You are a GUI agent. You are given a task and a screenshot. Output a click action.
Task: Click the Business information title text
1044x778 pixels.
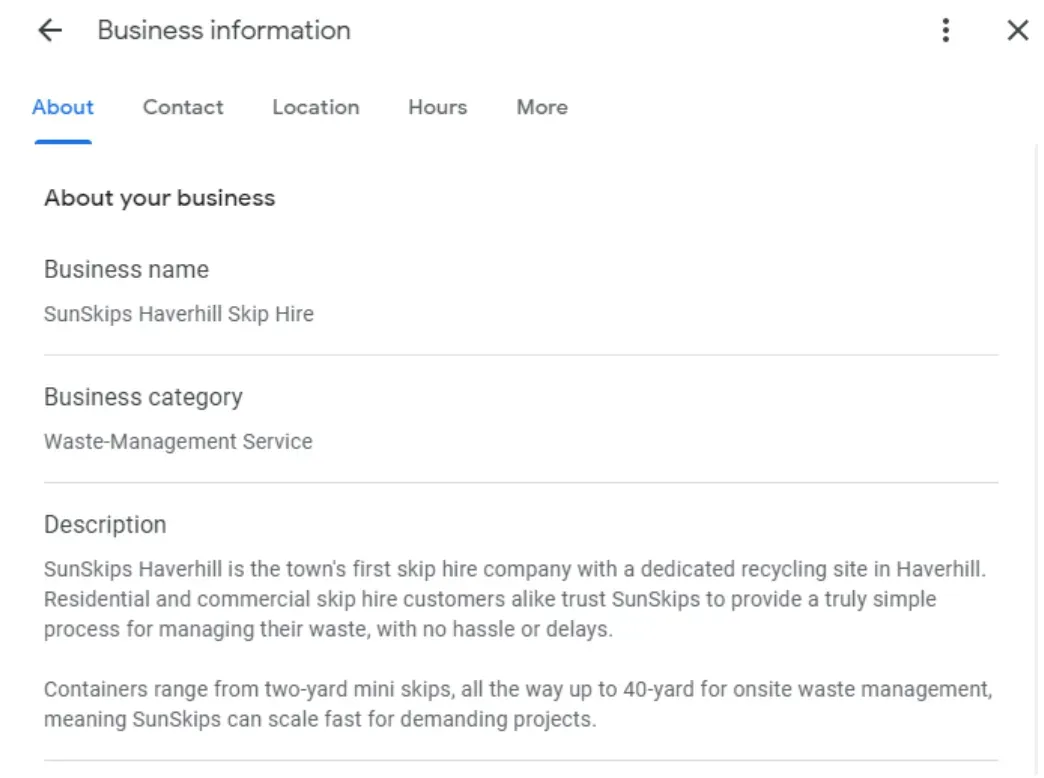tap(223, 30)
